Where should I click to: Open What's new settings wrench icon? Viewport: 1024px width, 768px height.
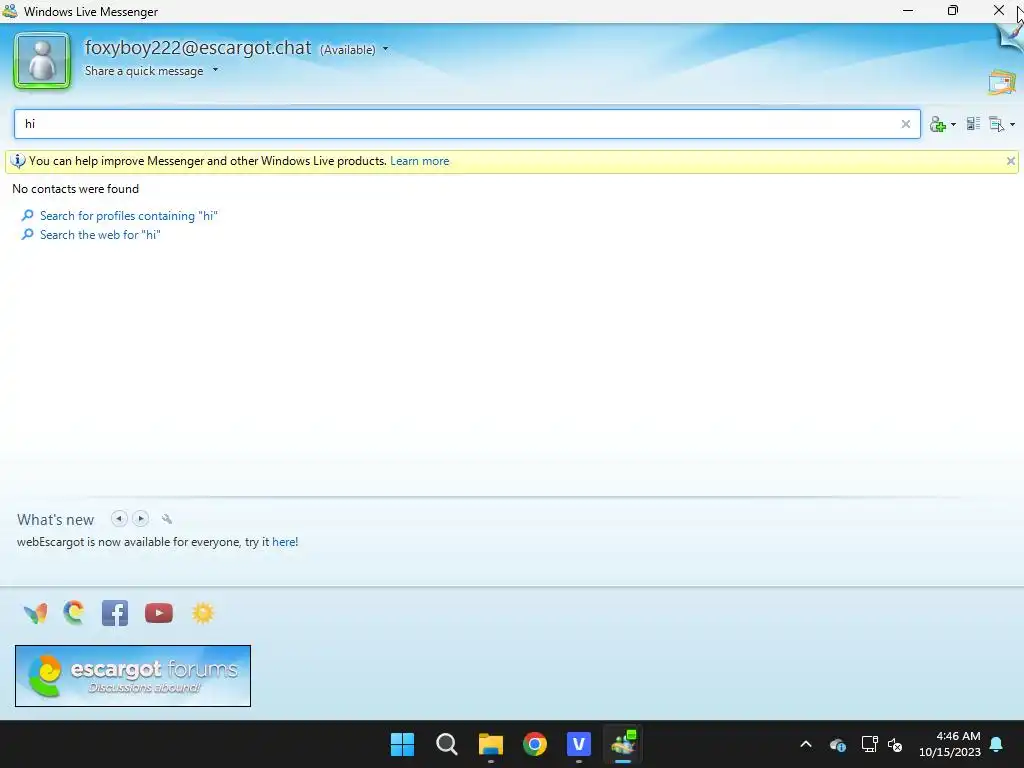pos(167,519)
